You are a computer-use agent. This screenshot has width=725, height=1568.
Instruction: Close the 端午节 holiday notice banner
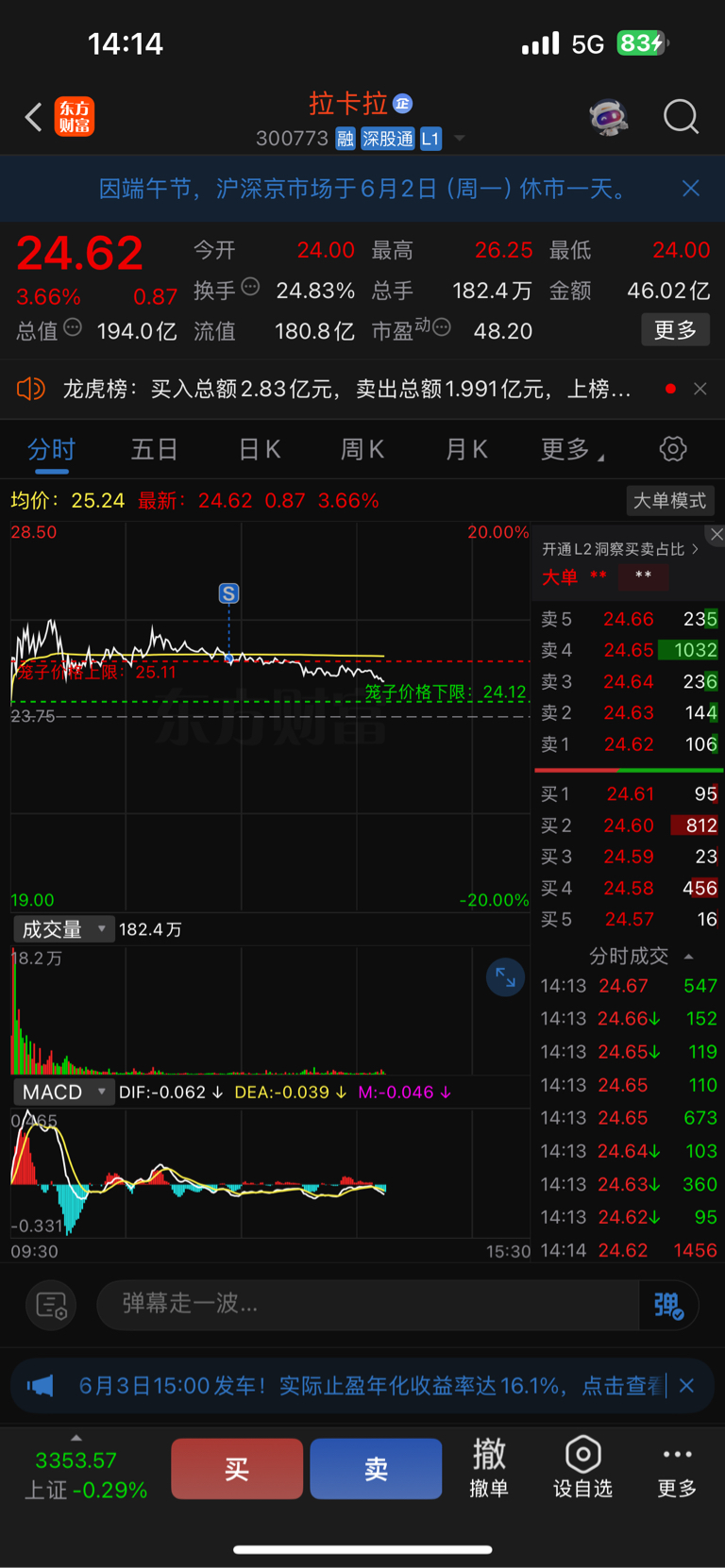[x=691, y=189]
